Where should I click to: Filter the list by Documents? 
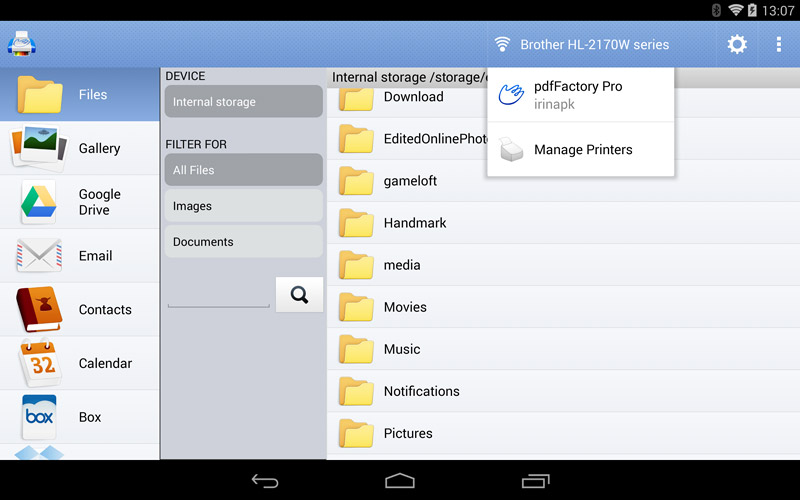point(243,242)
